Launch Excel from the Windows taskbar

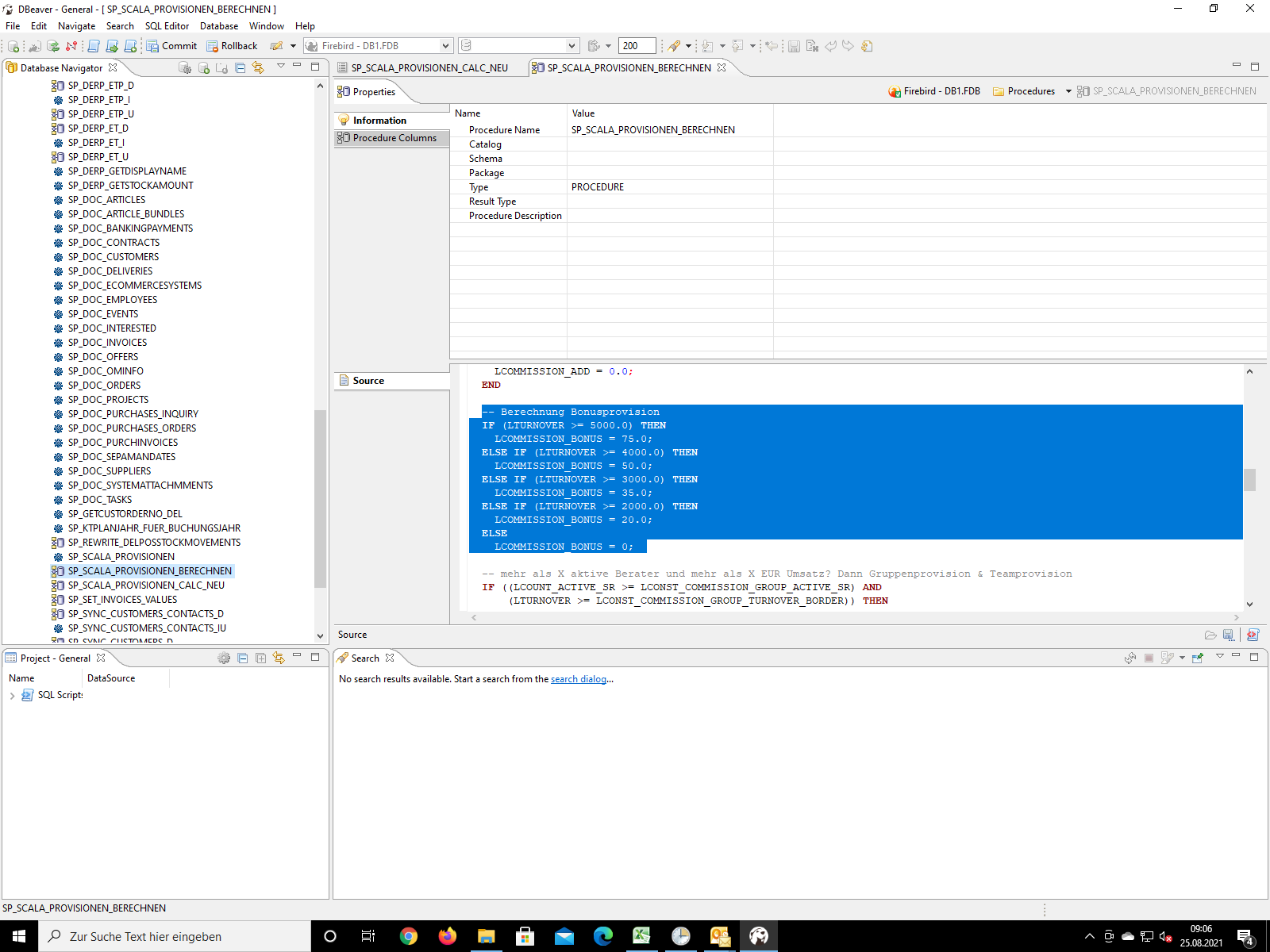pyautogui.click(x=642, y=936)
